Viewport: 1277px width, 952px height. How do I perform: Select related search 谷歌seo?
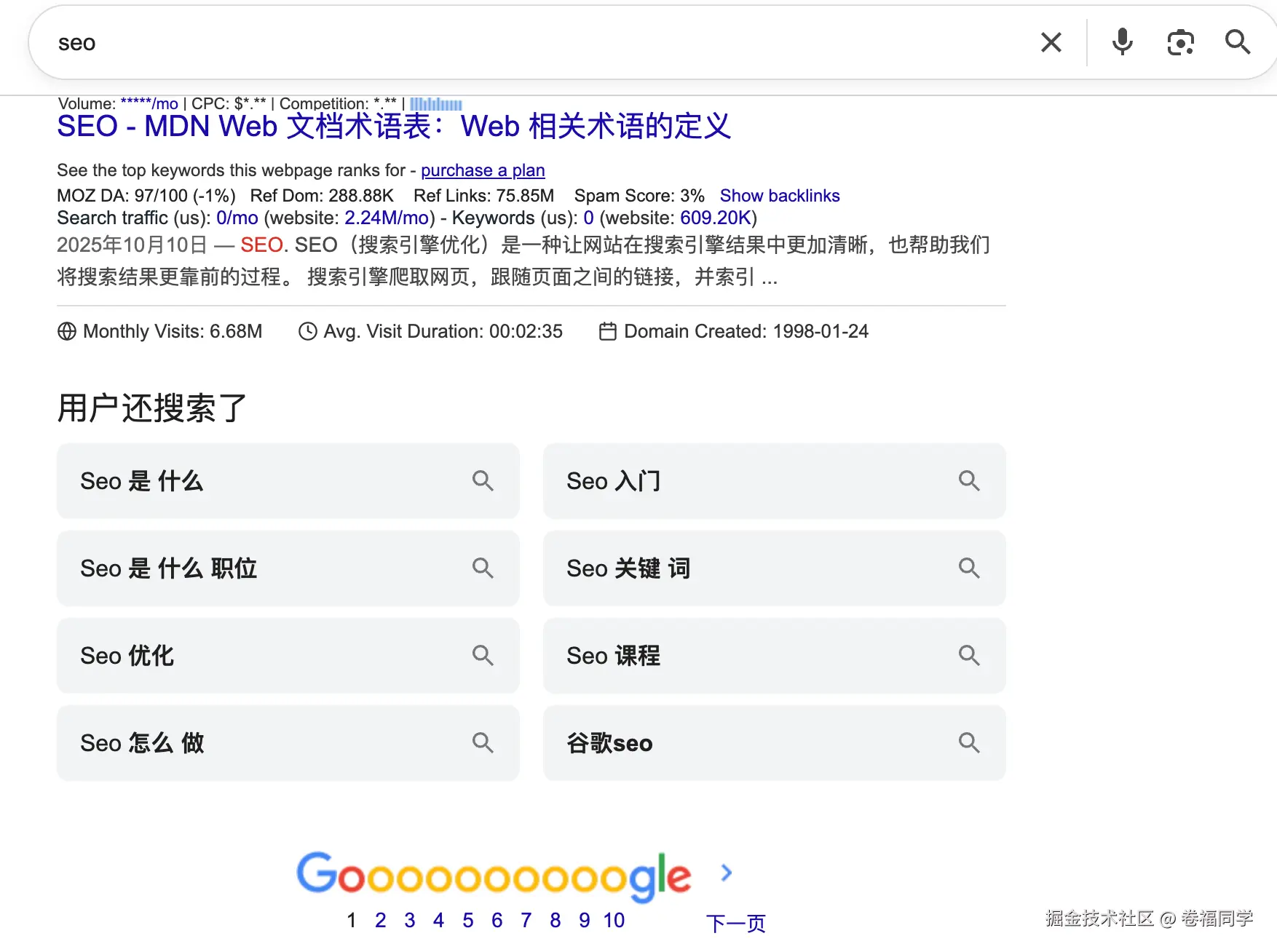pyautogui.click(x=775, y=743)
